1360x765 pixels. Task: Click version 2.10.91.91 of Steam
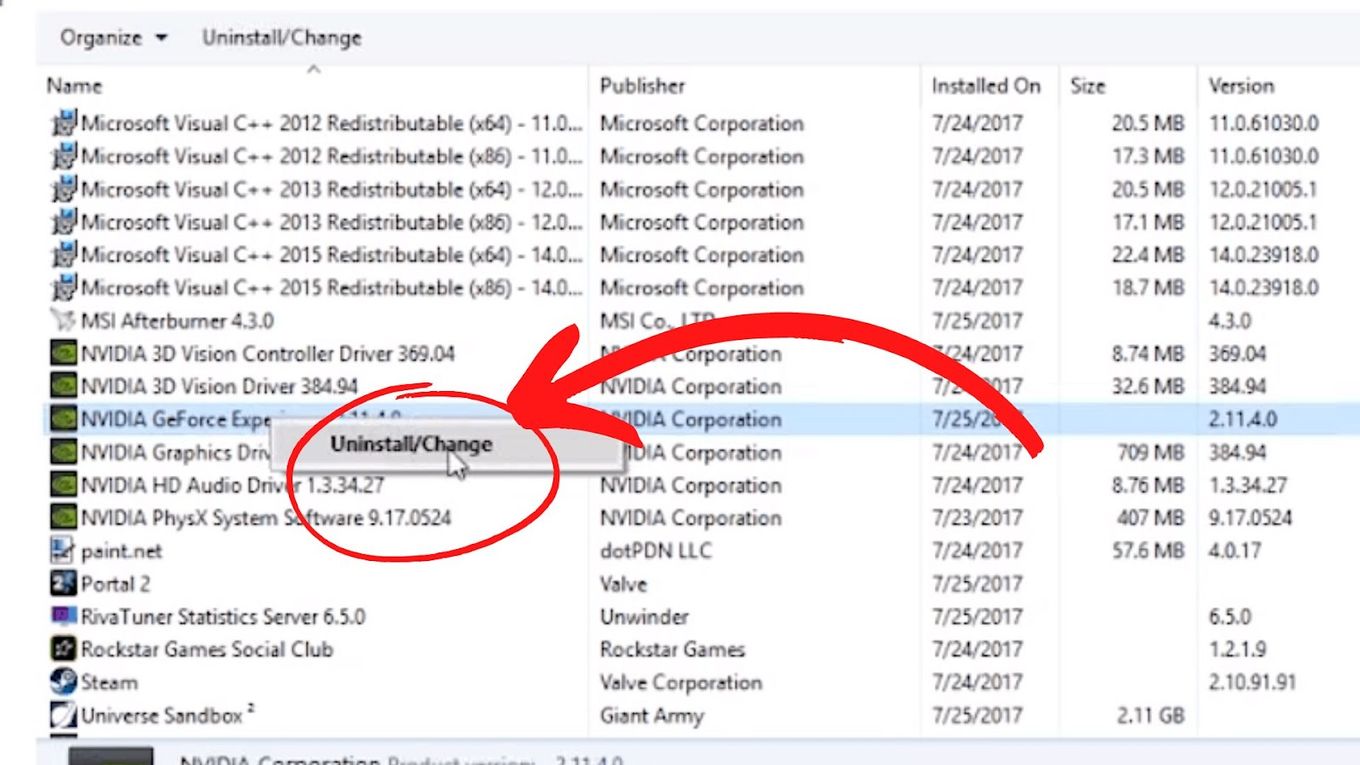(x=1252, y=682)
